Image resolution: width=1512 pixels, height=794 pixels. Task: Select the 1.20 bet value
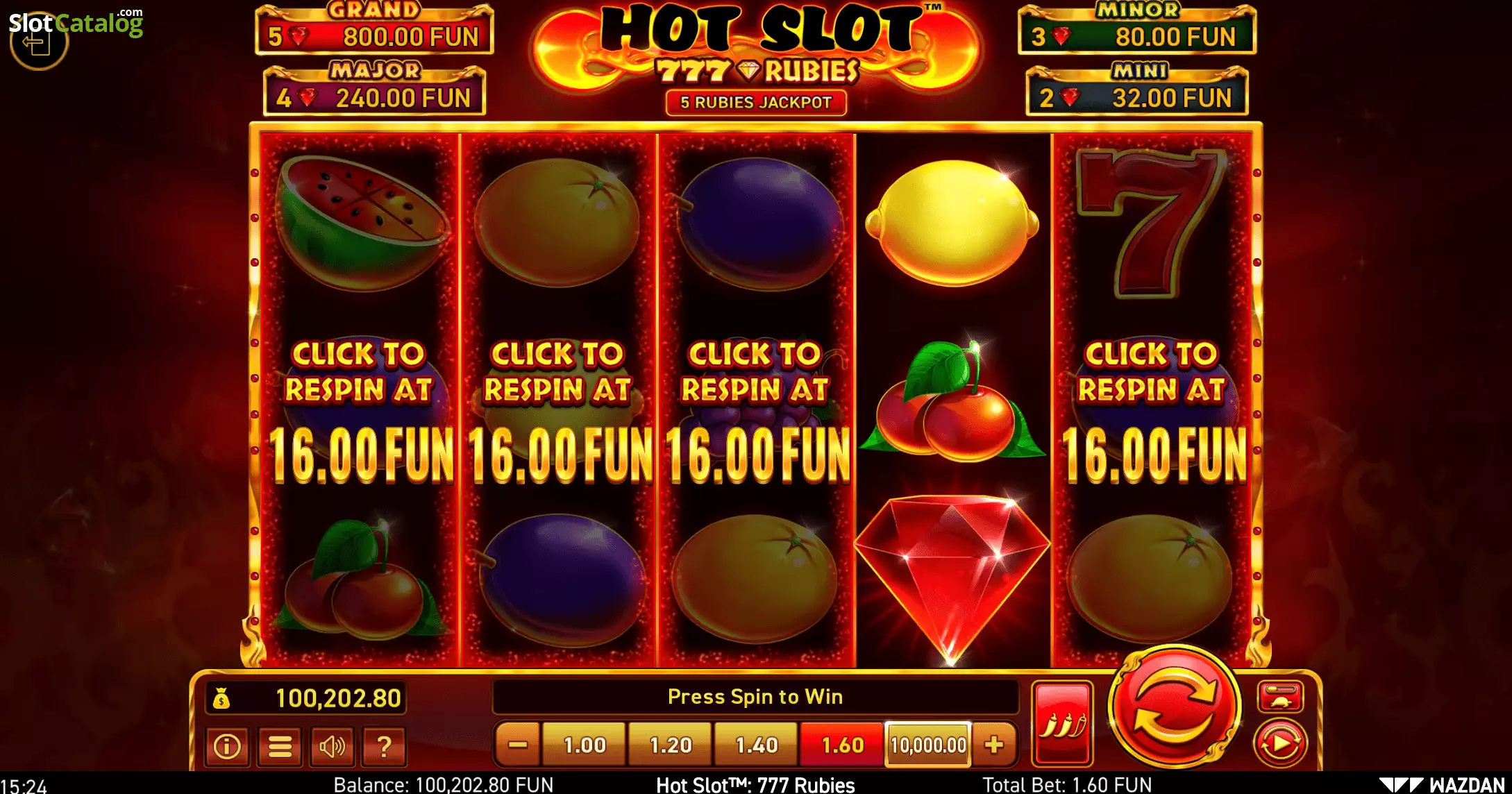pos(670,745)
